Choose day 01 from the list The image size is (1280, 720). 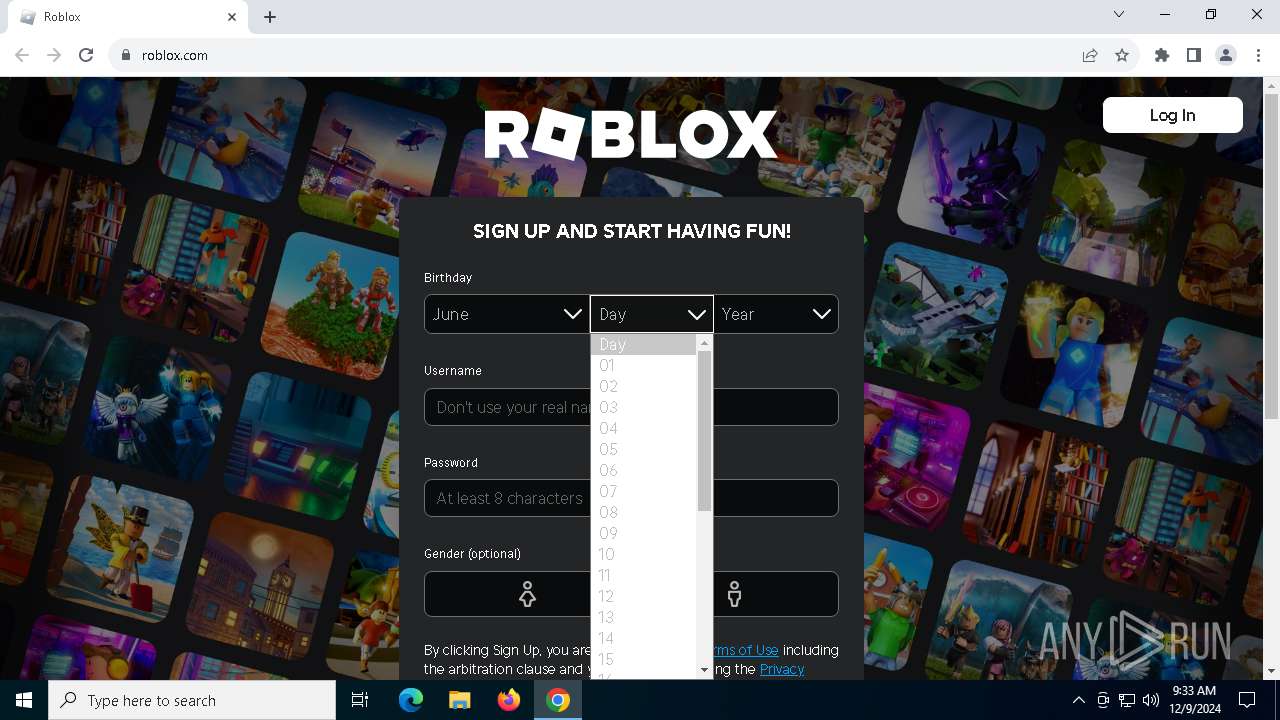point(643,365)
